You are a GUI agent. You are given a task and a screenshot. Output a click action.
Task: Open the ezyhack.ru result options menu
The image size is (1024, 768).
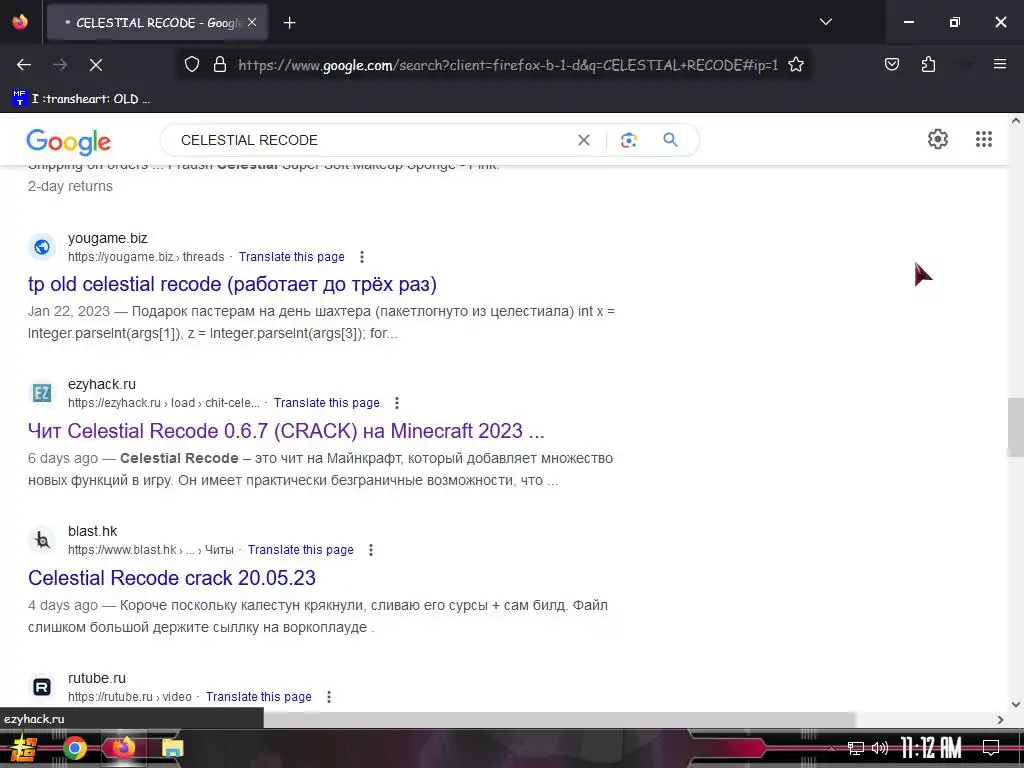(x=396, y=403)
